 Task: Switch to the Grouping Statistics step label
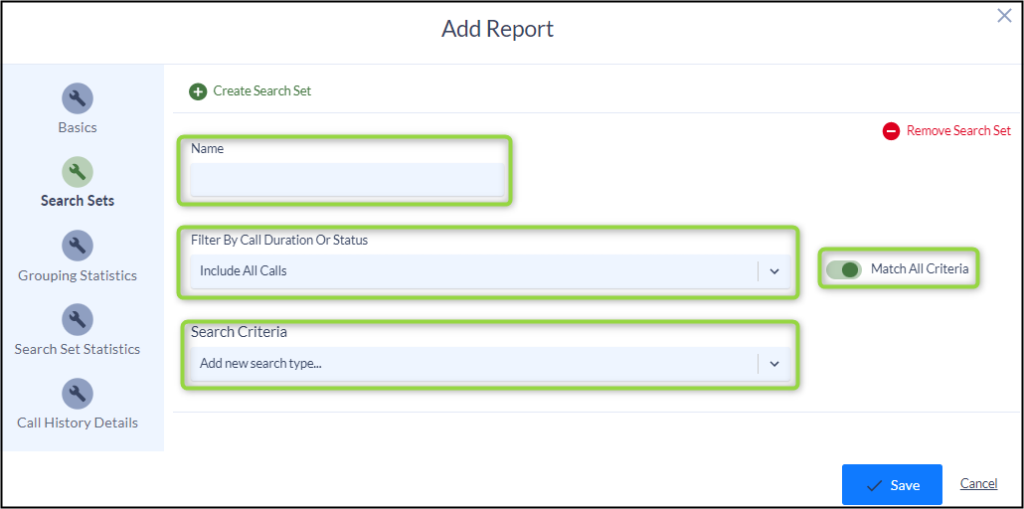[78, 276]
